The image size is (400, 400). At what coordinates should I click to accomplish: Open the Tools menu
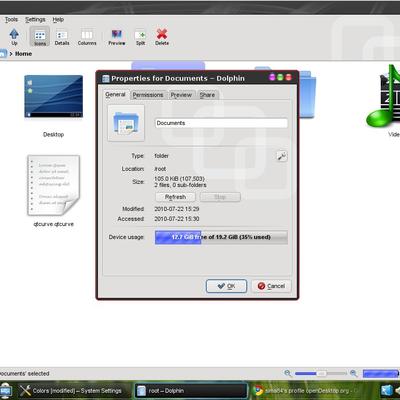click(x=11, y=20)
